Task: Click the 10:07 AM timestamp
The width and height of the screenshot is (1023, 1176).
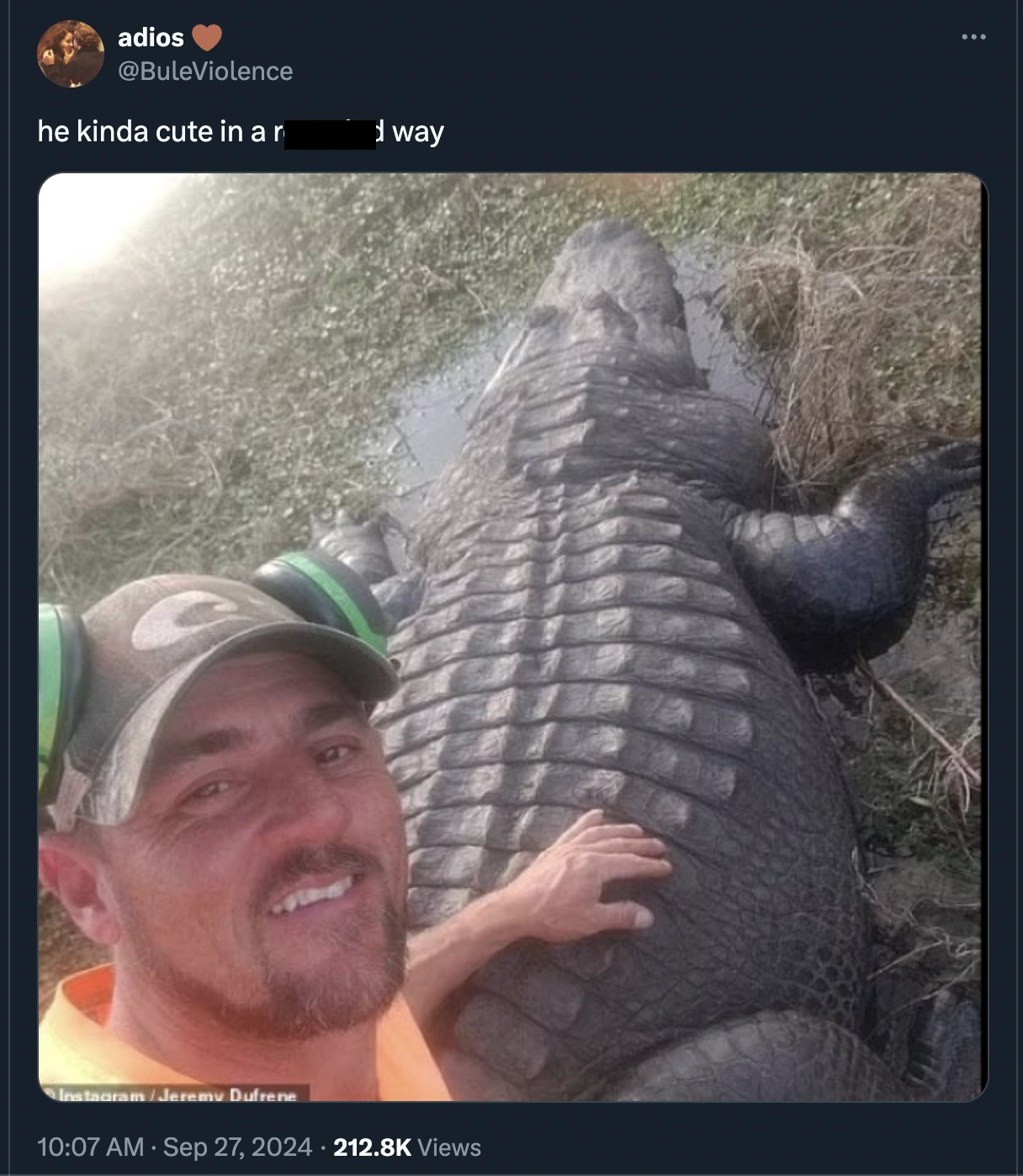Action: [x=91, y=1147]
